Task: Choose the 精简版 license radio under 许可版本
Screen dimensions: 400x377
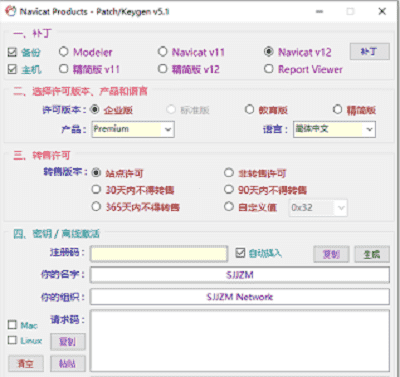Action: click(337, 109)
